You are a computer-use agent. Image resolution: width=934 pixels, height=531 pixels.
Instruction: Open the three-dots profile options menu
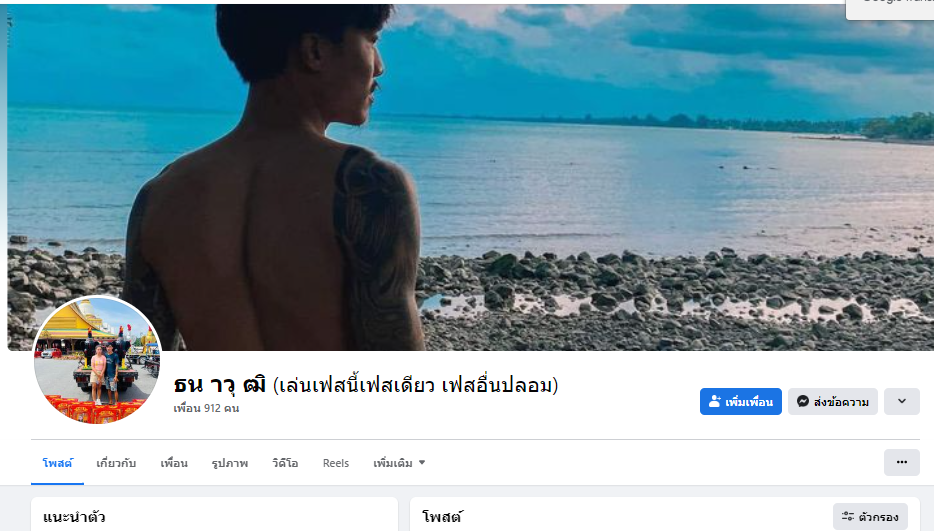pyautogui.click(x=901, y=462)
